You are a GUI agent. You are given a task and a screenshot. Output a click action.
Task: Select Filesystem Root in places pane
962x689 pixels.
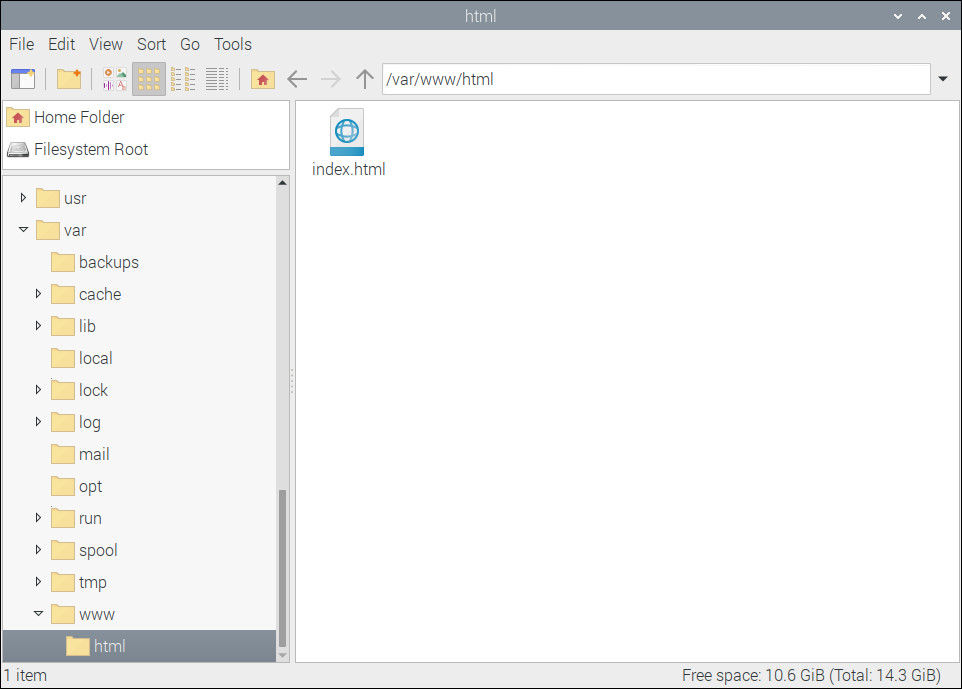[x=146, y=149]
